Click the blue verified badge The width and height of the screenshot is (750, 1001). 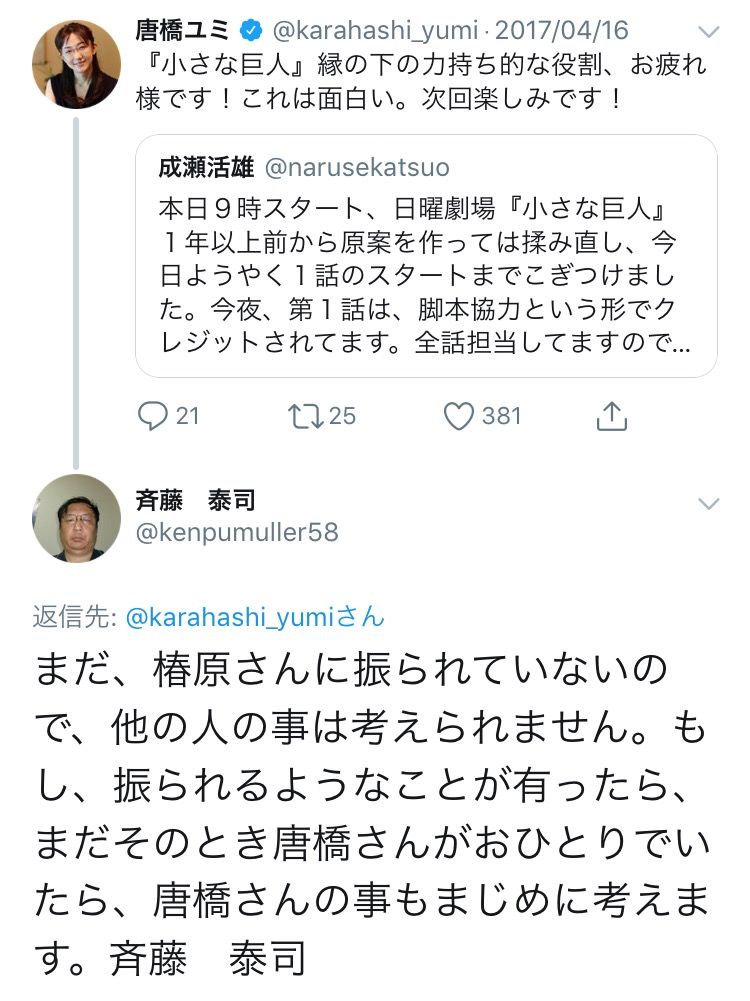(251, 30)
